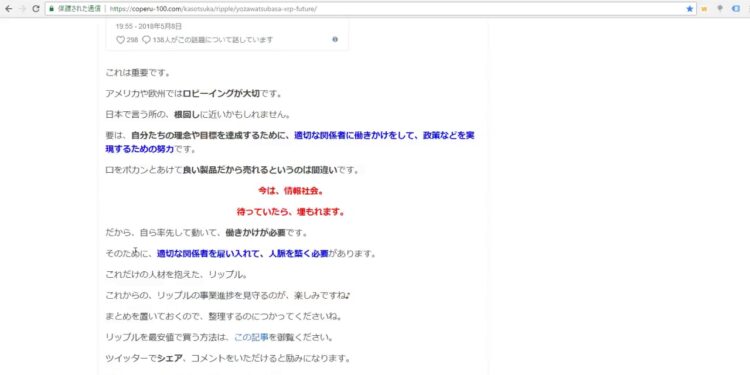750x375 pixels.
Task: Open the tweet timestamp 19:55 - 2018年5月8日
Action: pyautogui.click(x=148, y=26)
